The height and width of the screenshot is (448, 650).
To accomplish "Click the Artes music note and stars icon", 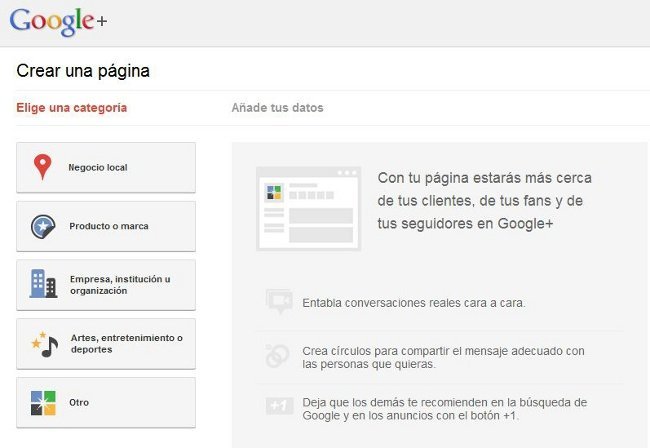I will point(43,344).
